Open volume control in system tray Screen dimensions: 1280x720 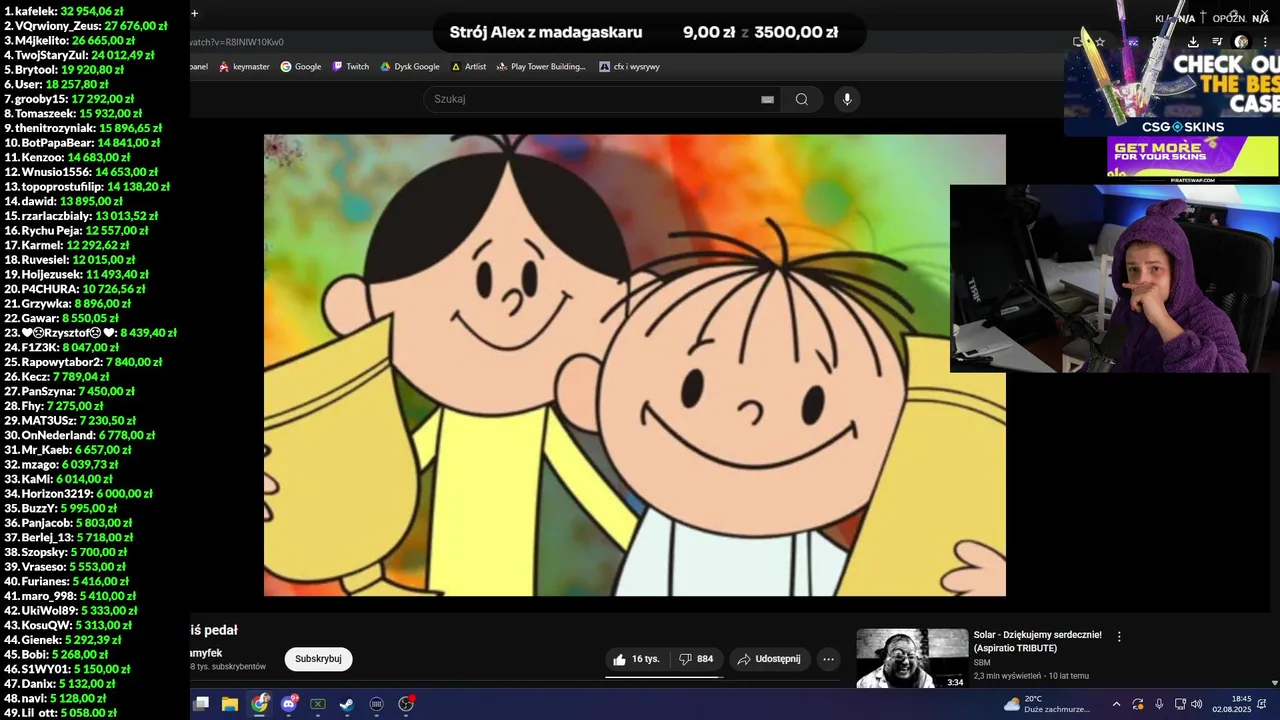1199,704
